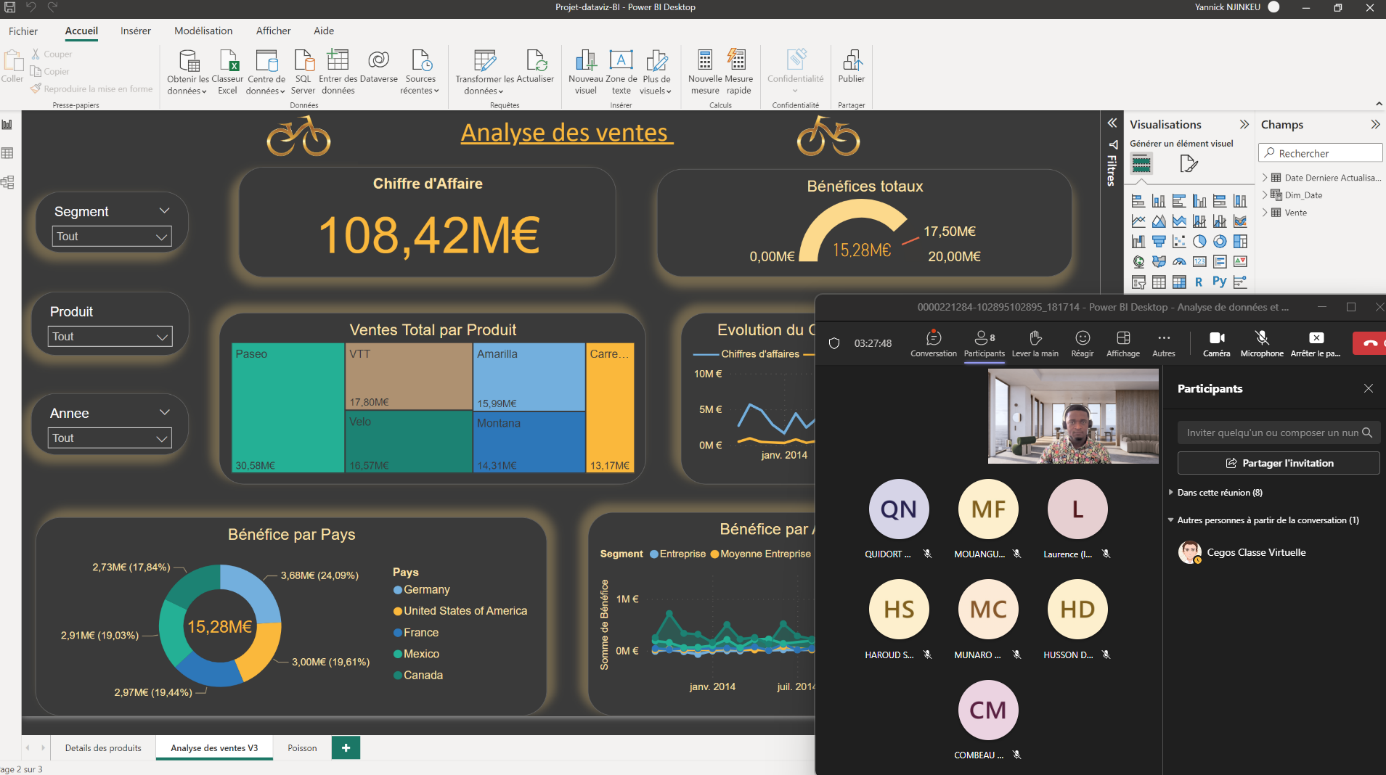Expand the Vente table in Champs
Screen dimensions: 1386x775
coord(1265,212)
